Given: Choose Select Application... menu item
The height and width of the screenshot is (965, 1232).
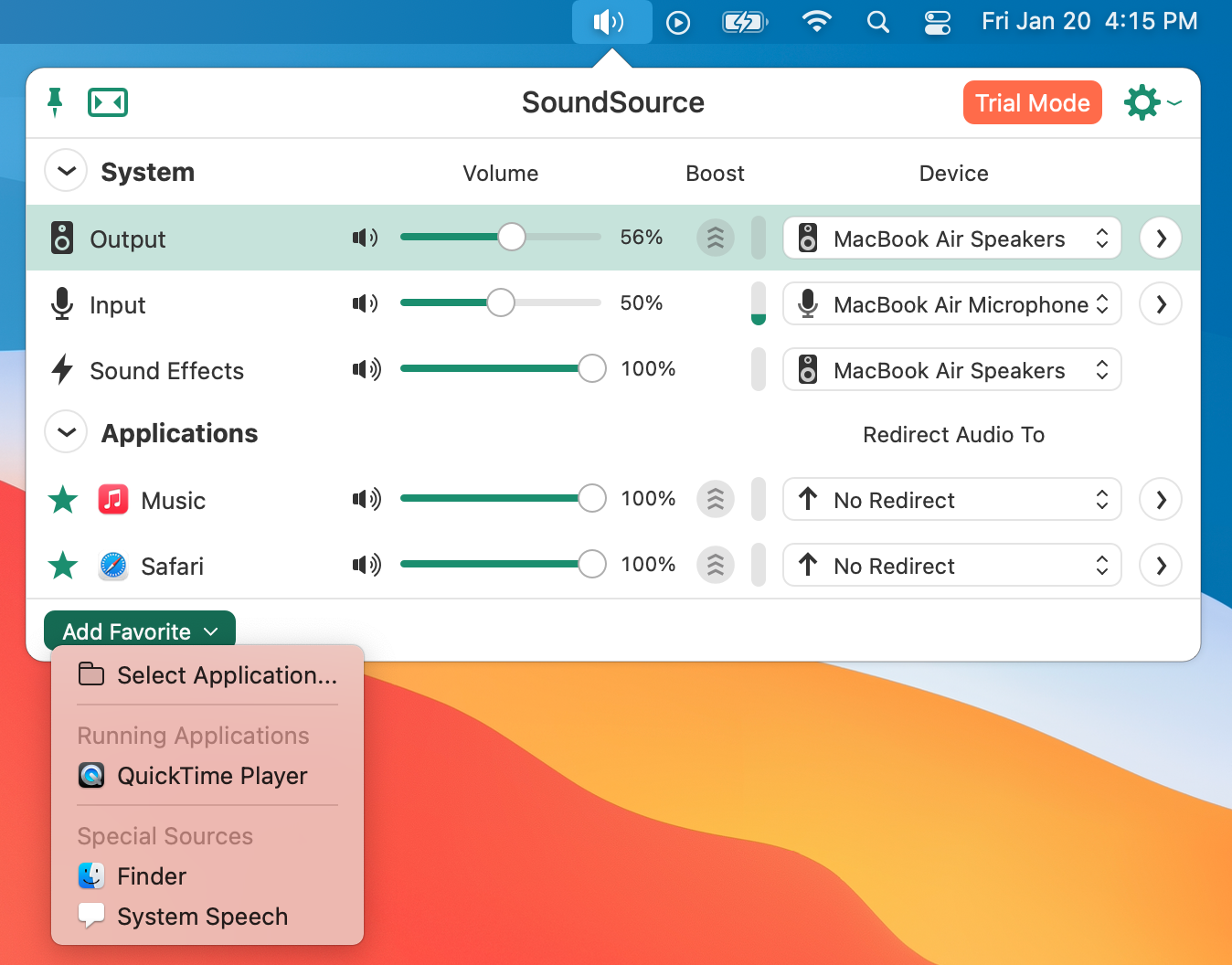Looking at the screenshot, I should click(207, 674).
